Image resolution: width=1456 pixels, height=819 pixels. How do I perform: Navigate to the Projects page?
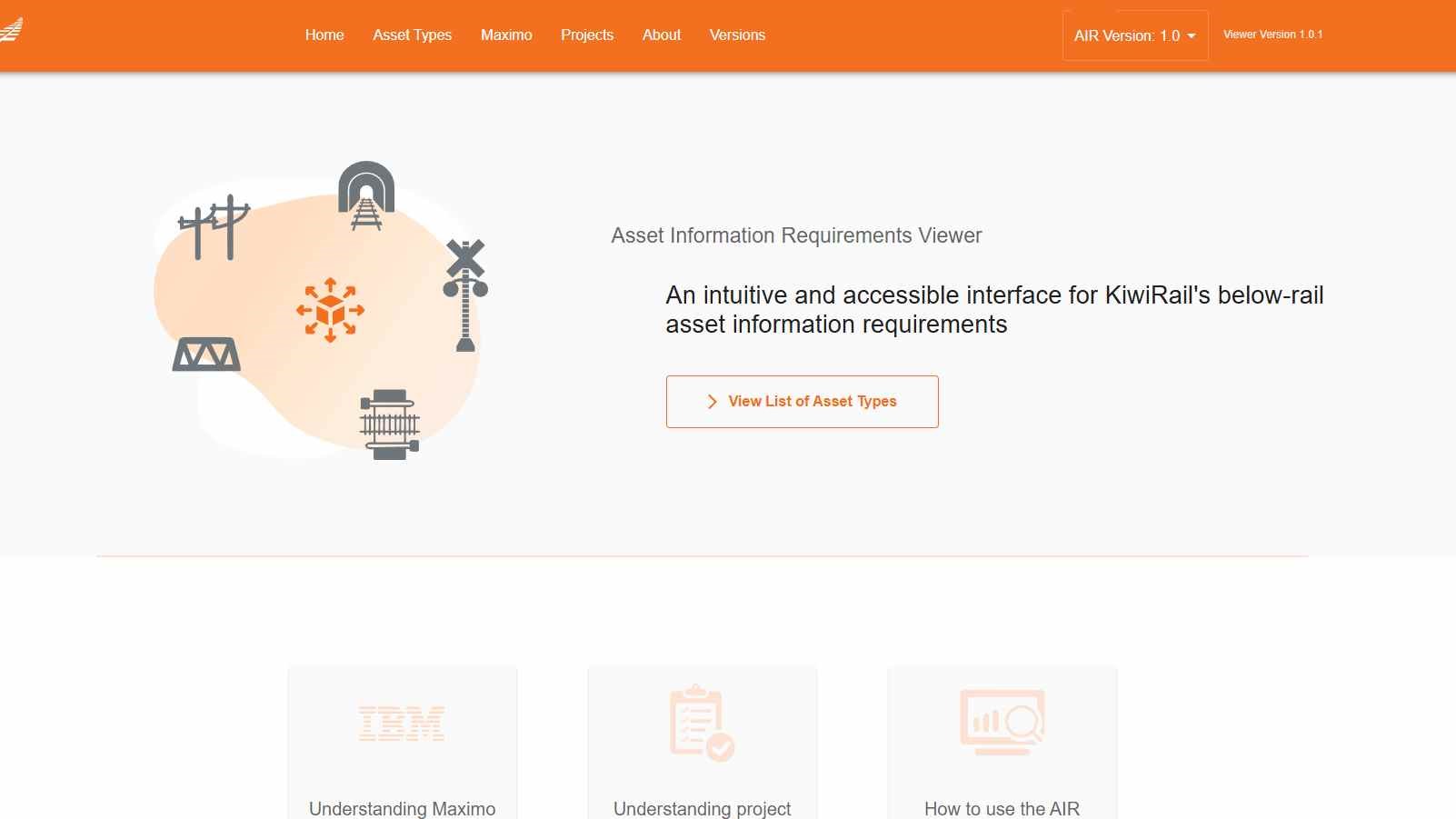587,35
